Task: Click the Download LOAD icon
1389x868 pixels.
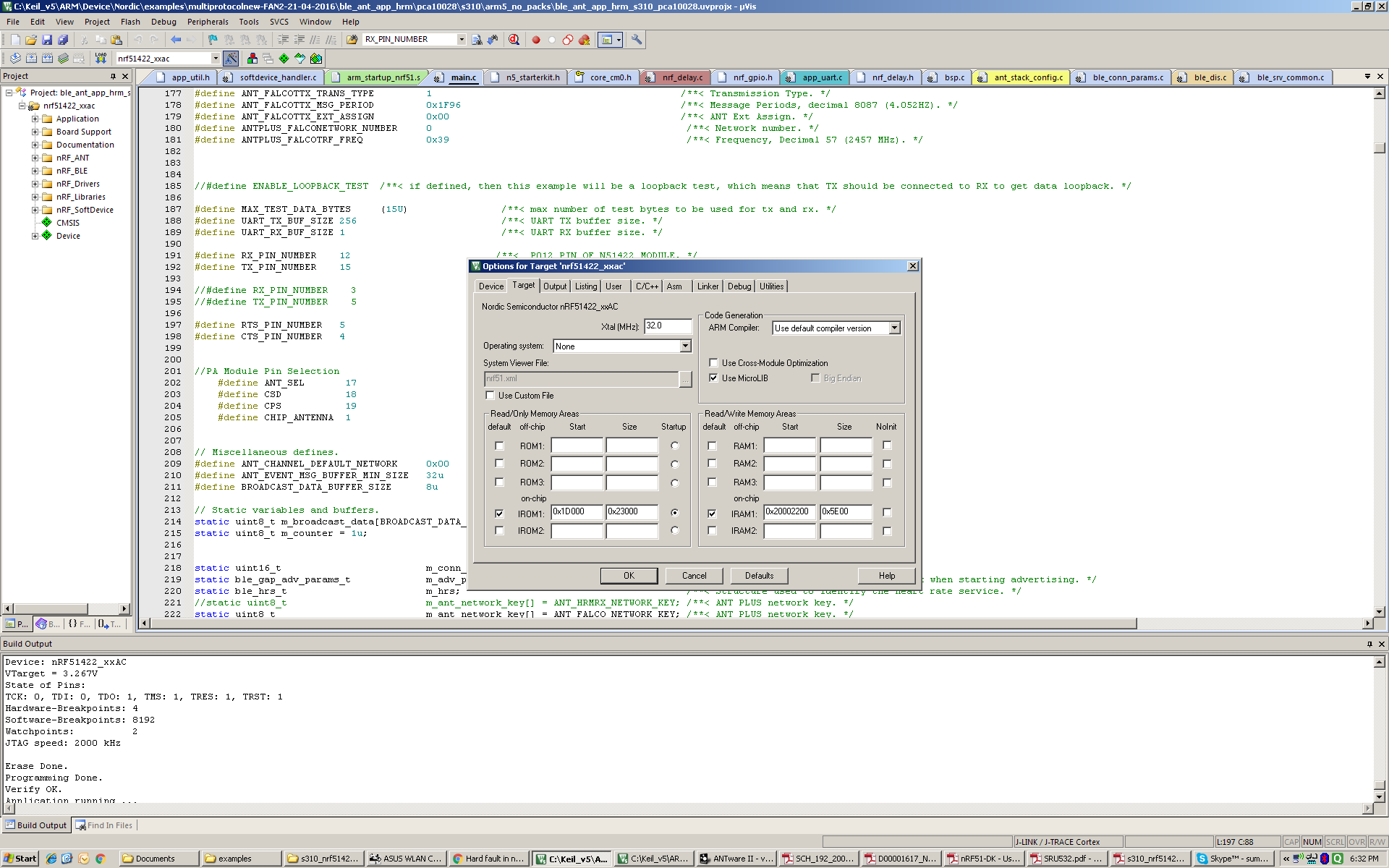Action: click(x=101, y=59)
